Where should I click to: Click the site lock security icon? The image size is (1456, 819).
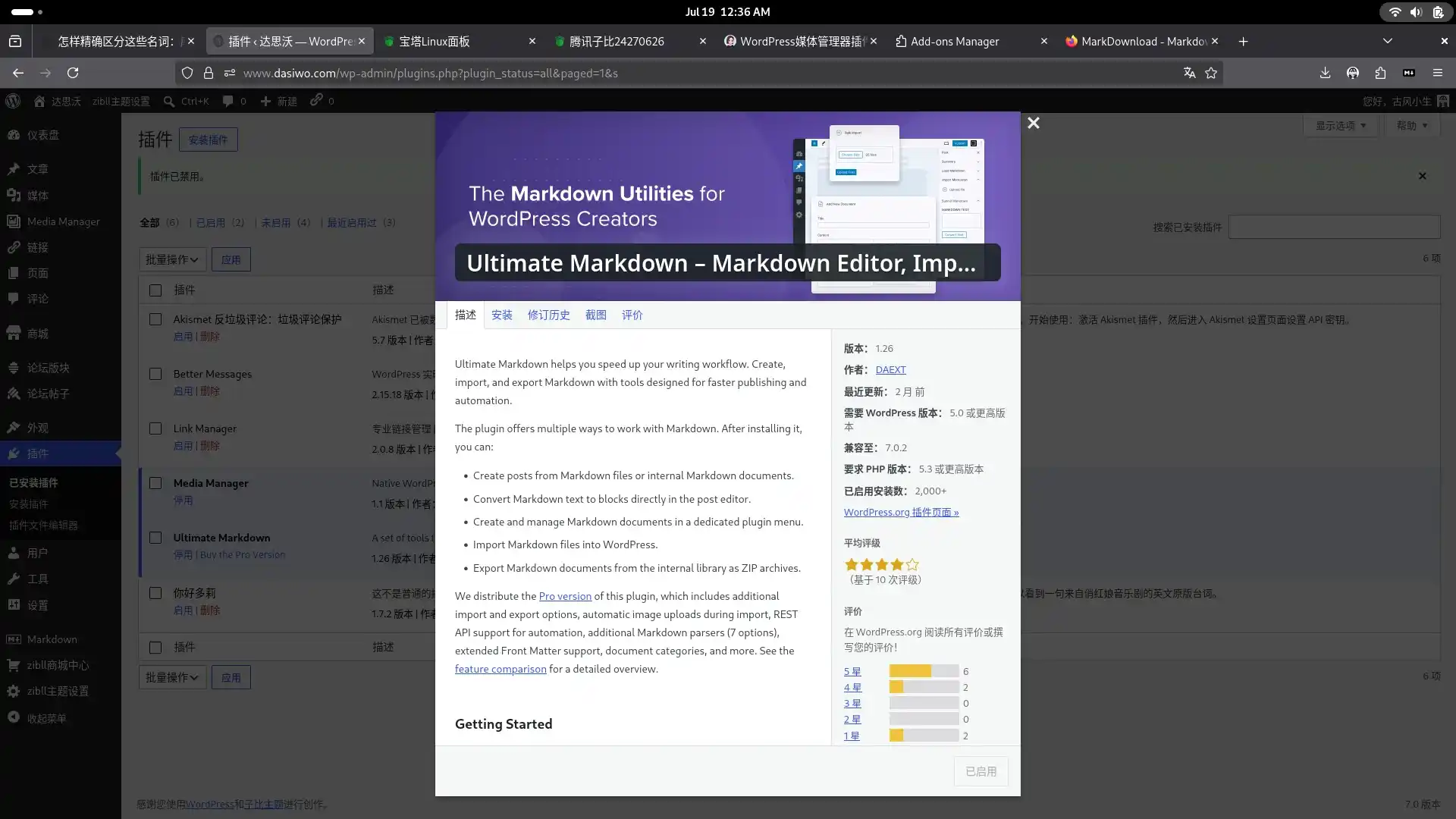click(209, 73)
